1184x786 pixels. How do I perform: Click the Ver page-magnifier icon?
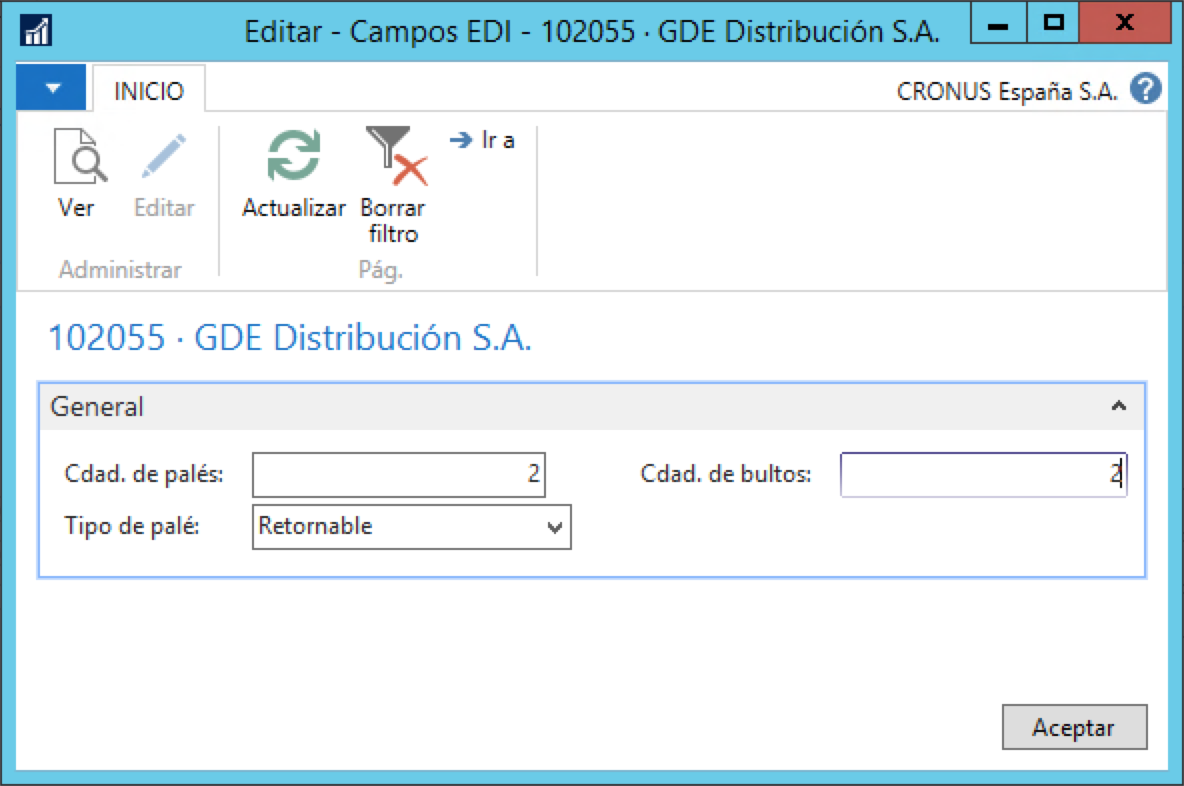pos(80,156)
